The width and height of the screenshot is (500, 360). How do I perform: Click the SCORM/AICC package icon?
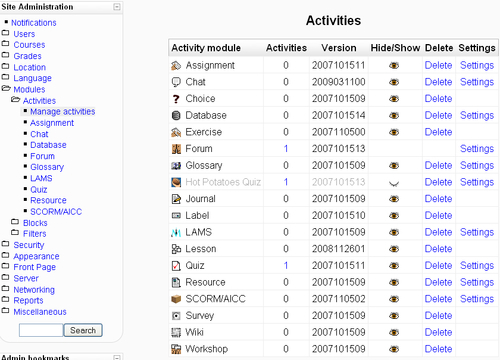coord(176,299)
